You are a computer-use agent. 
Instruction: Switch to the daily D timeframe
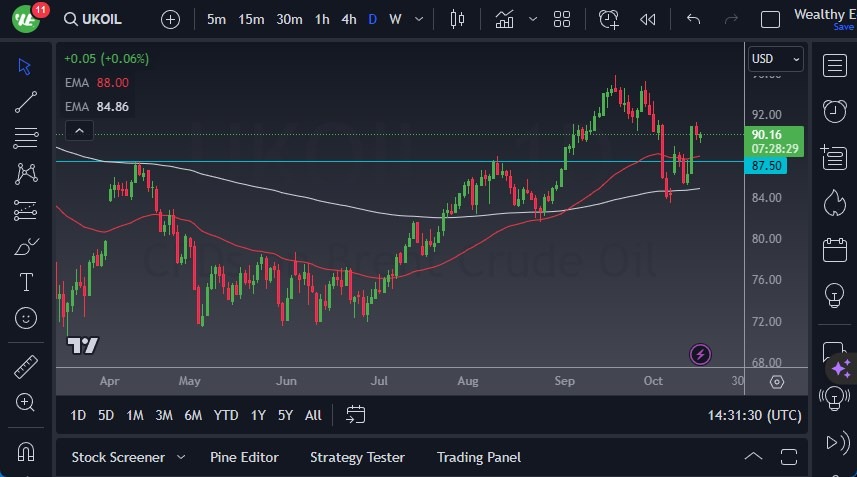[x=372, y=19]
